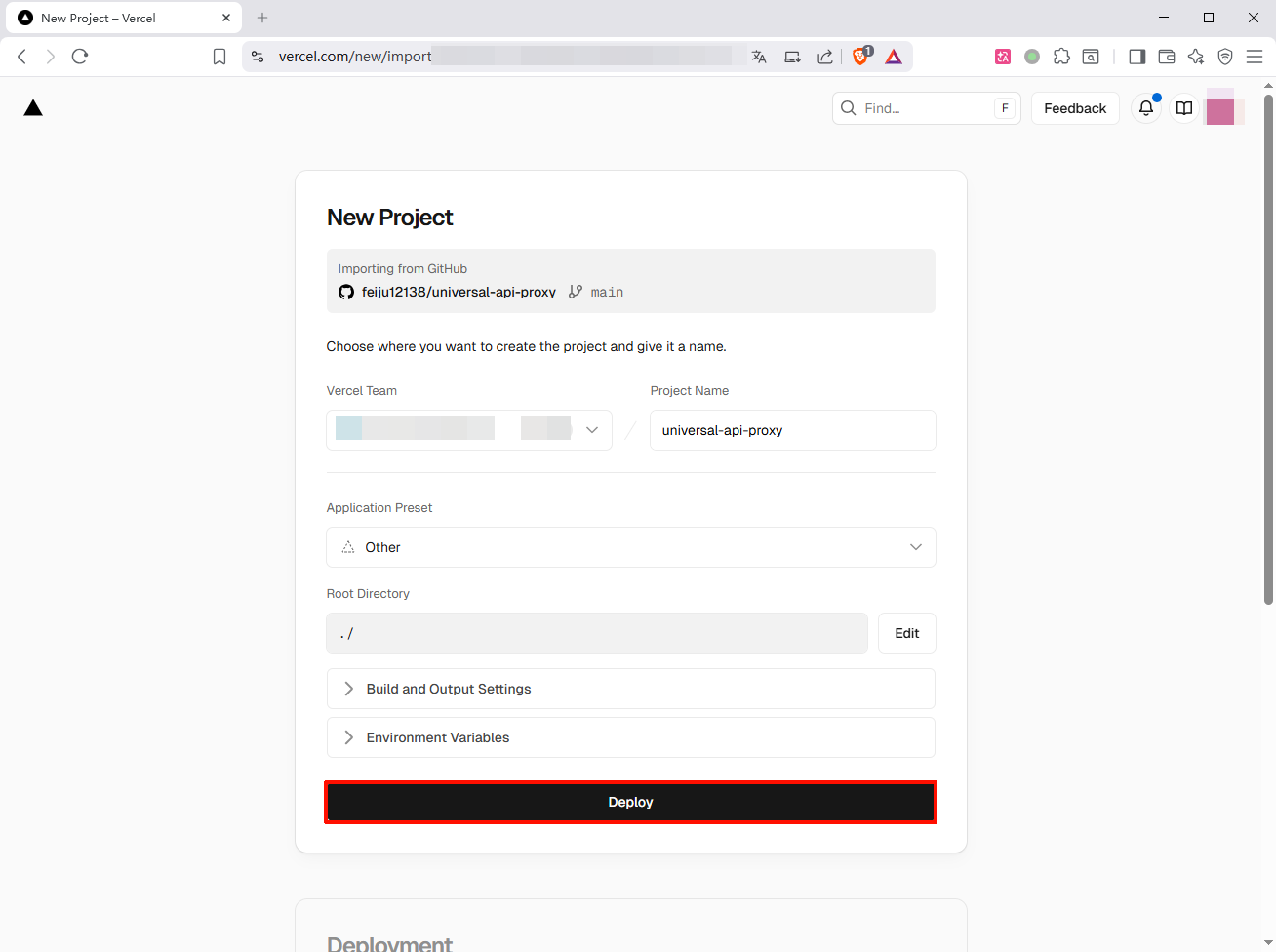Open site information icon in address bar
The height and width of the screenshot is (952, 1276).
point(258,57)
